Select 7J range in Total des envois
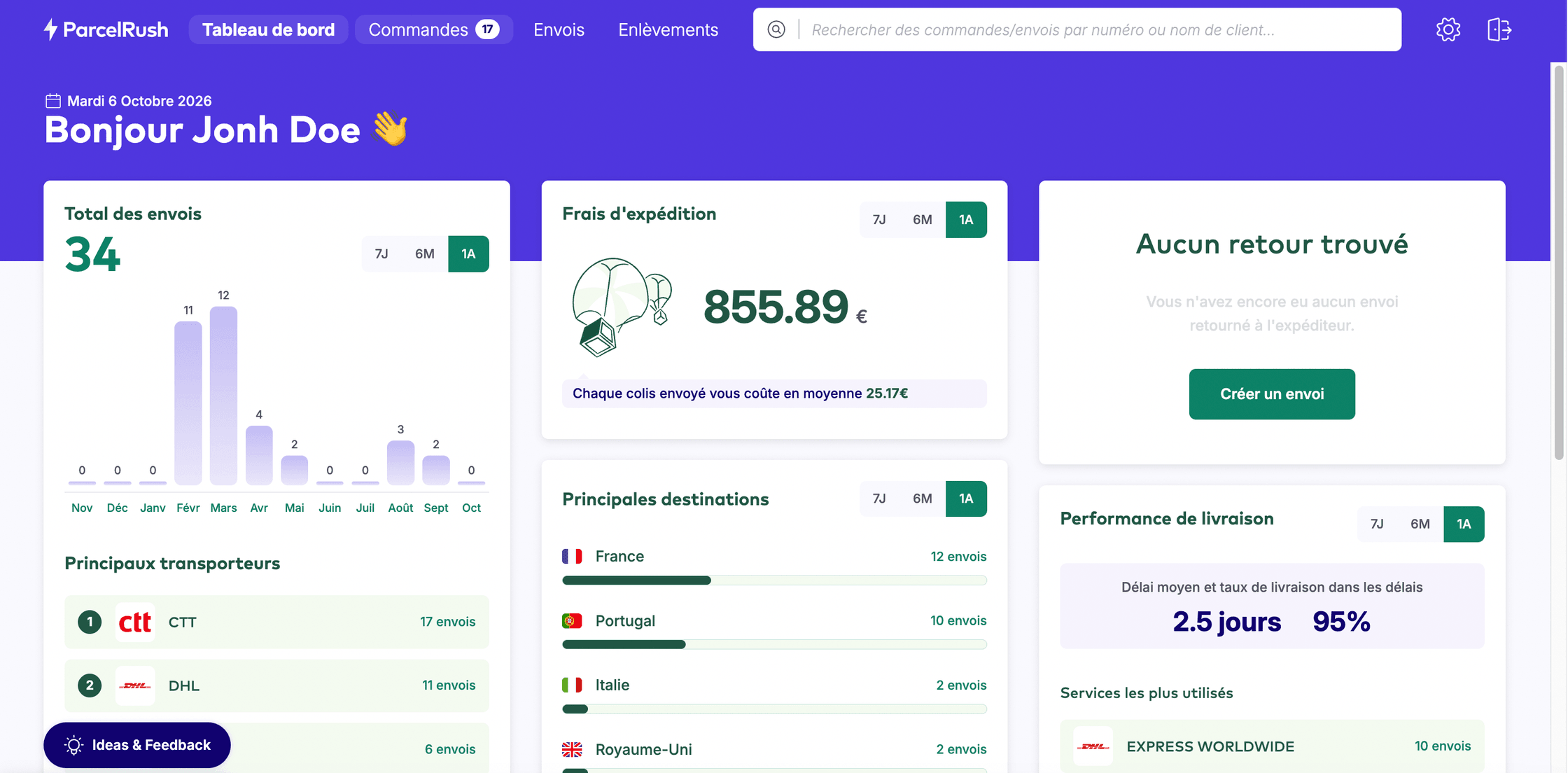 click(x=381, y=254)
